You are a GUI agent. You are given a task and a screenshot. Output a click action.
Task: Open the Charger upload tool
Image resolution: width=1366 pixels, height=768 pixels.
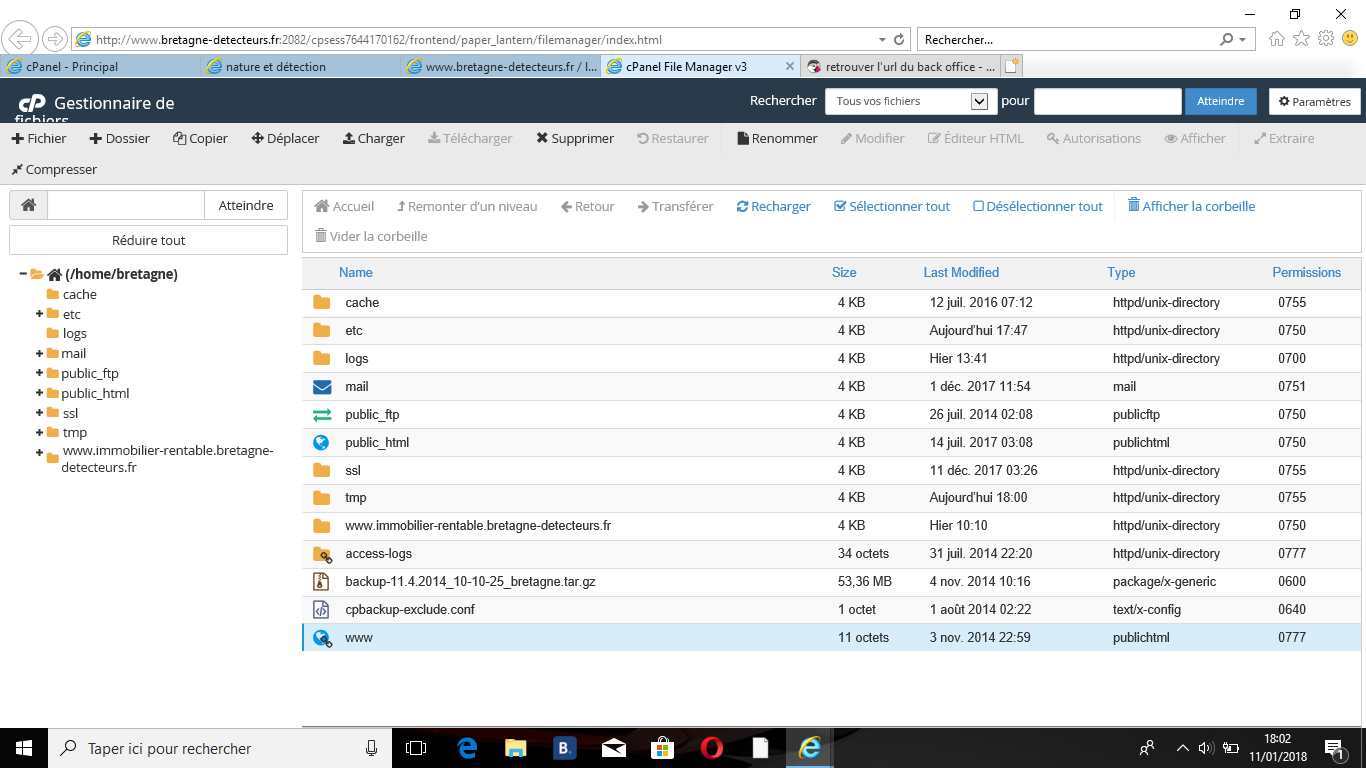[x=373, y=138]
